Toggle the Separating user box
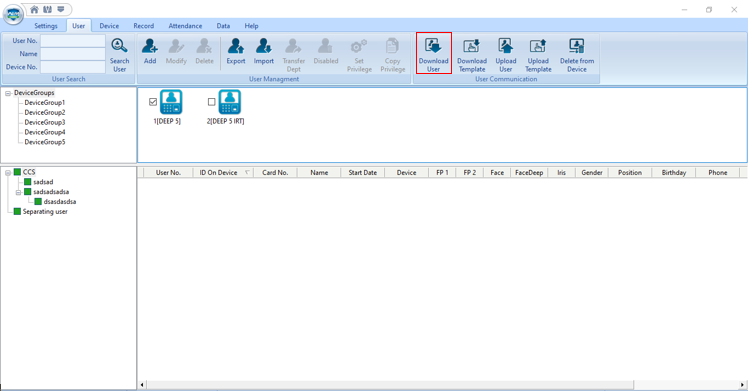The width and height of the screenshot is (749, 391). click(x=17, y=211)
